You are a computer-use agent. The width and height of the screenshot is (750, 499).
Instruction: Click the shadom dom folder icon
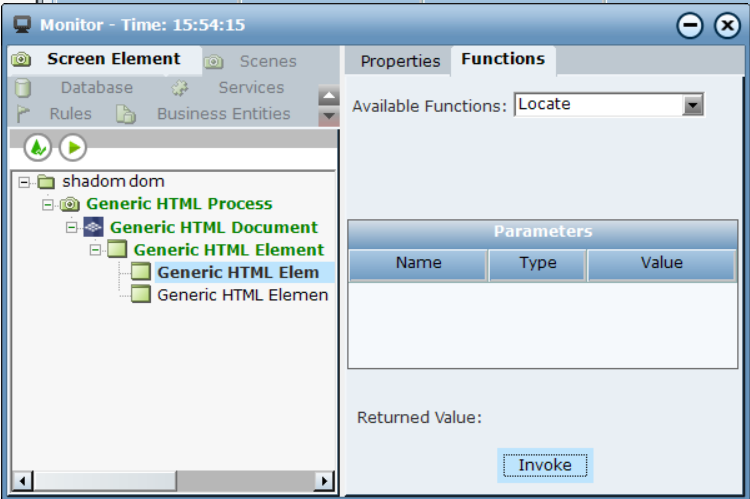coord(46,182)
